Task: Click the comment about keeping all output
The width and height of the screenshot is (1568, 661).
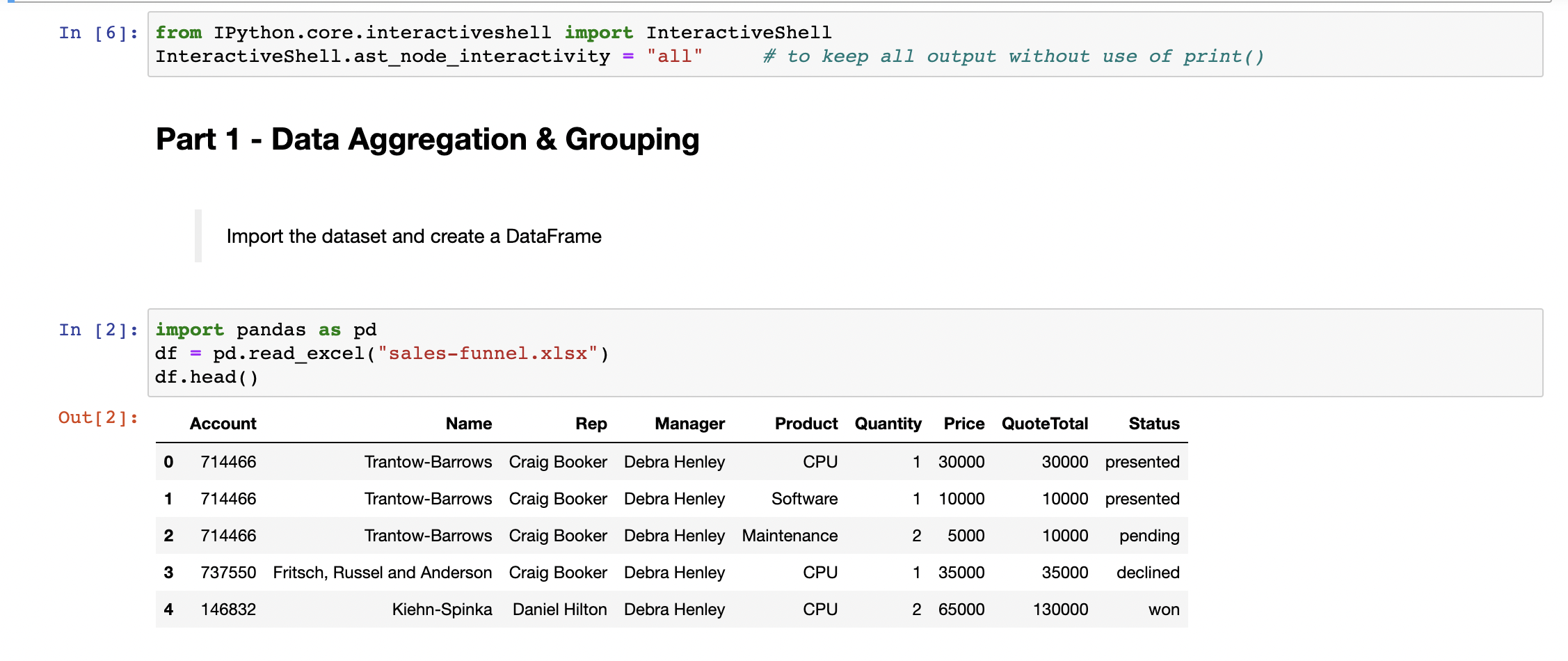Action: coord(1013,56)
